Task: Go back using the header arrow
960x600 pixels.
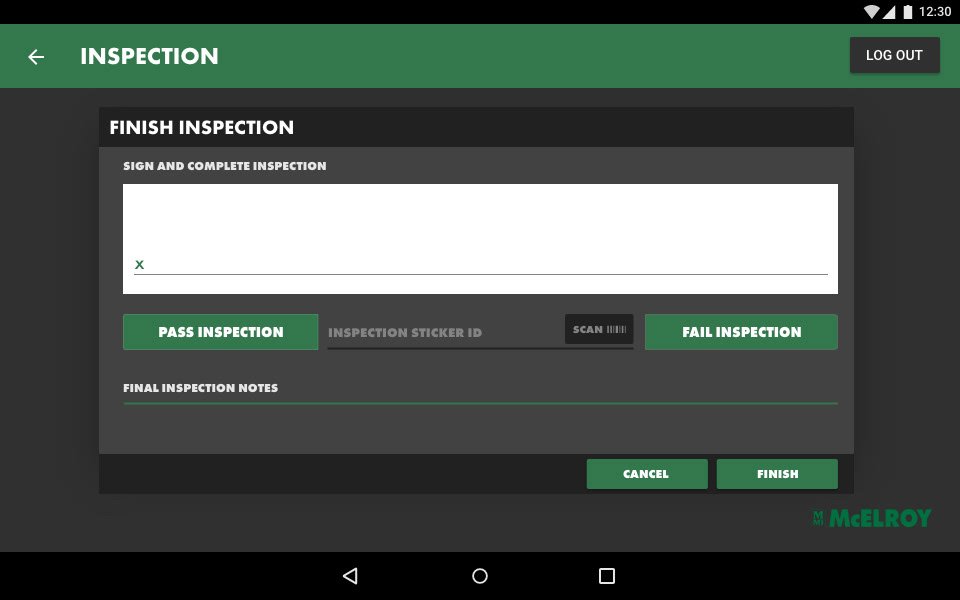Action: (x=36, y=57)
